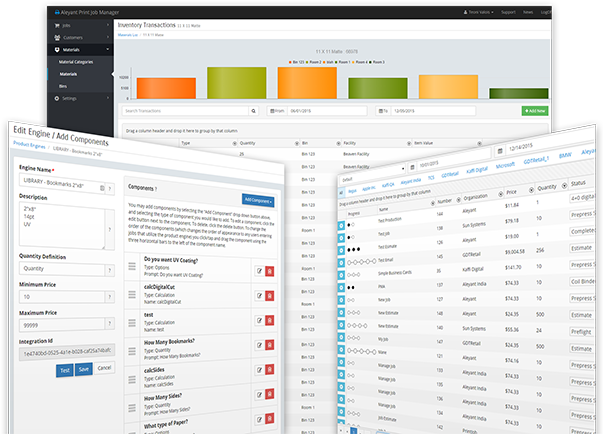Open the News link in top bar
Image resolution: width=603 pixels, height=434 pixels.
point(528,12)
